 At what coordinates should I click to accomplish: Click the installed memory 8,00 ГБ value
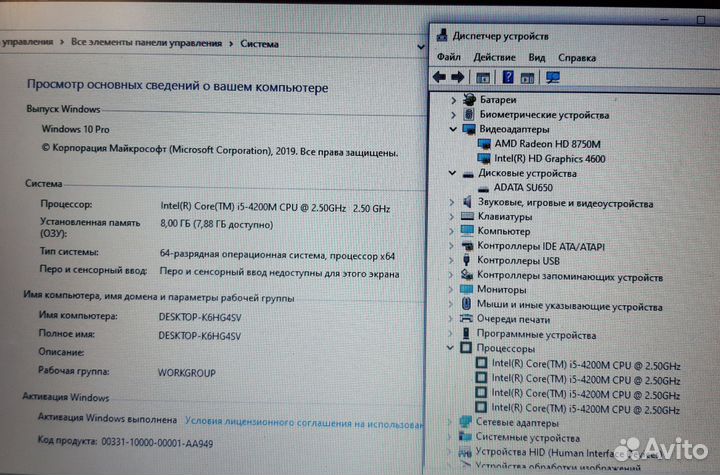216,224
